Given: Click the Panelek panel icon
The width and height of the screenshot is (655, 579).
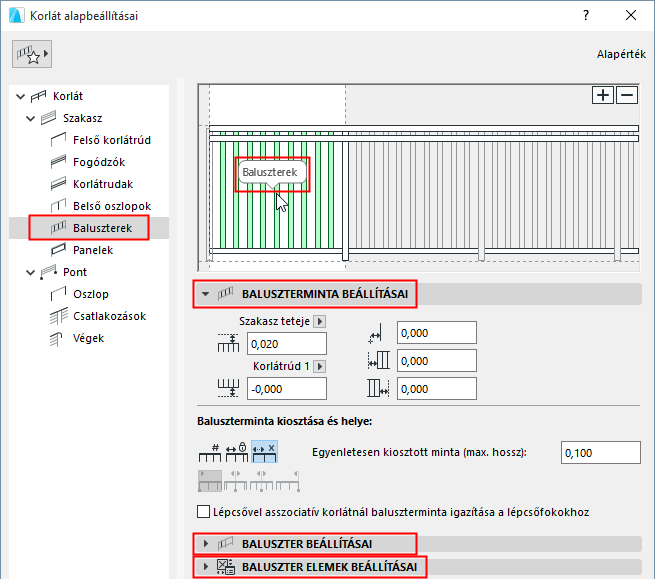Looking at the screenshot, I should tap(58, 250).
